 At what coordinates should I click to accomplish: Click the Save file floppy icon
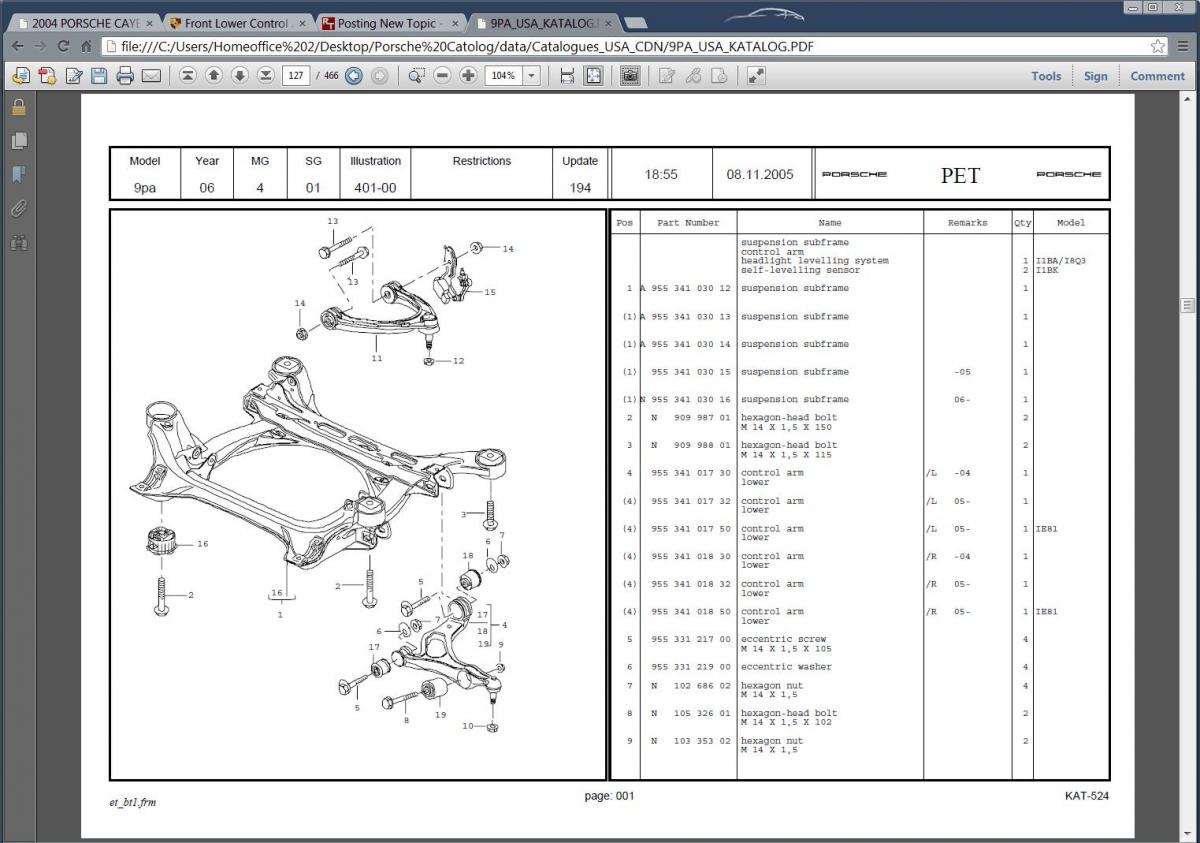pos(99,76)
